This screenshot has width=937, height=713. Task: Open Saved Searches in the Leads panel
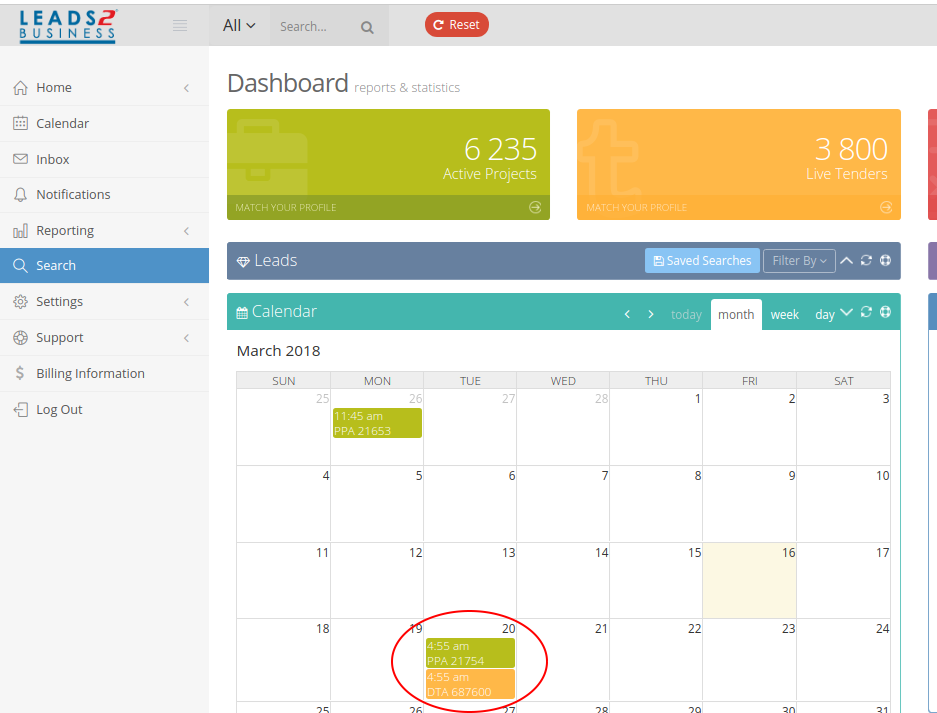click(702, 261)
